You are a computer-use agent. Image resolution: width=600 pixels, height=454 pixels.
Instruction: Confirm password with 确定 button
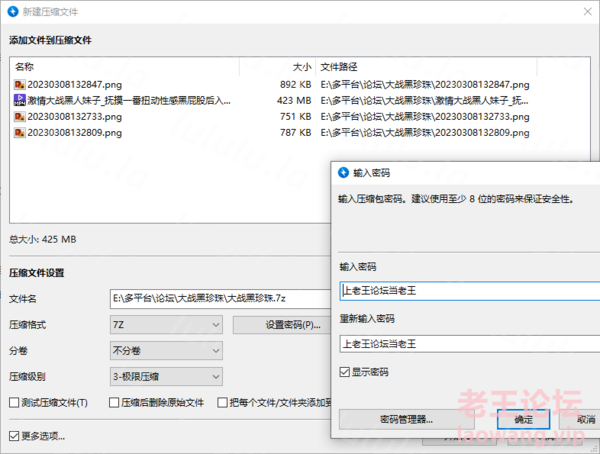523,419
